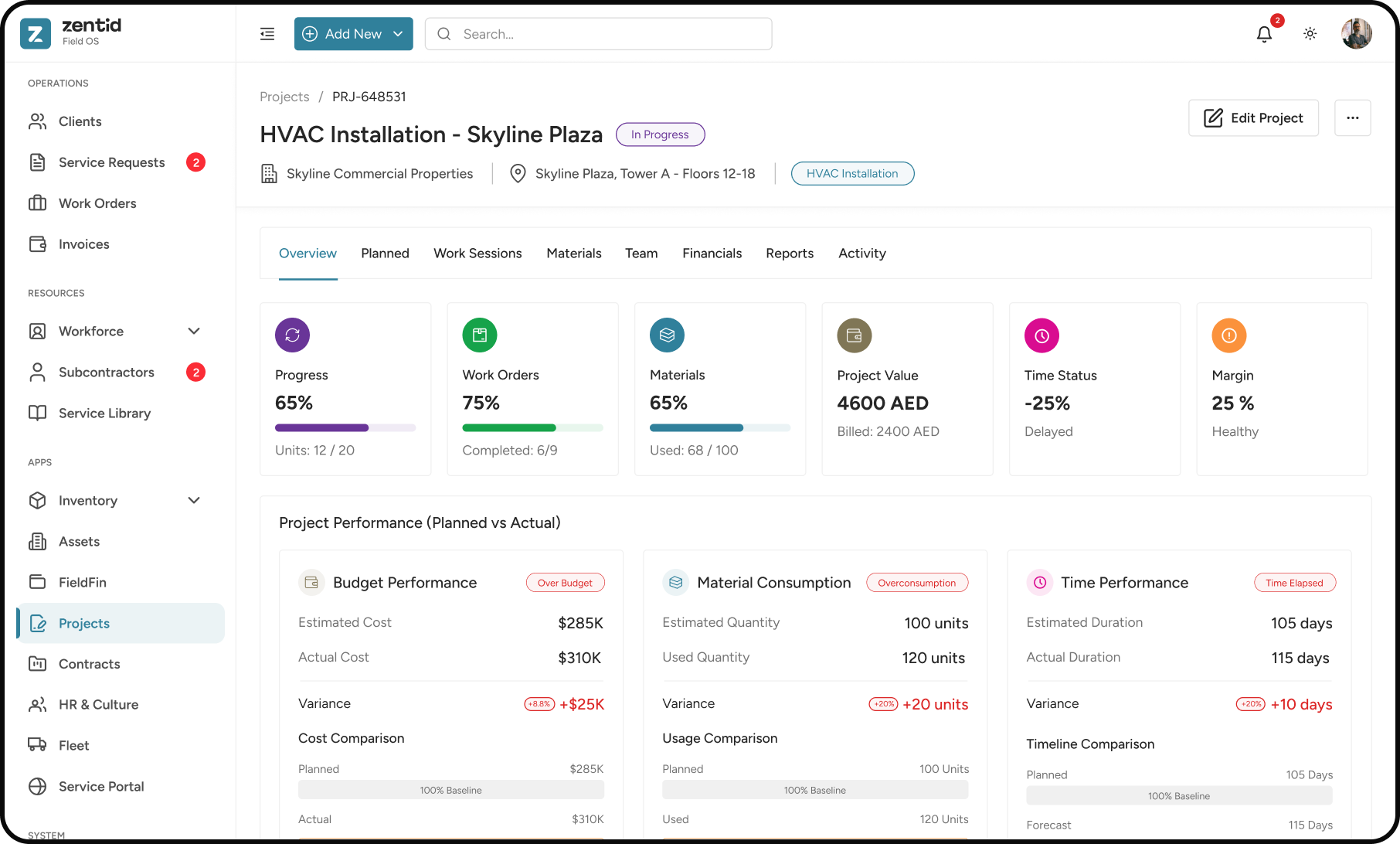
Task: Click the Service Requests sidebar icon
Action: pos(37,162)
